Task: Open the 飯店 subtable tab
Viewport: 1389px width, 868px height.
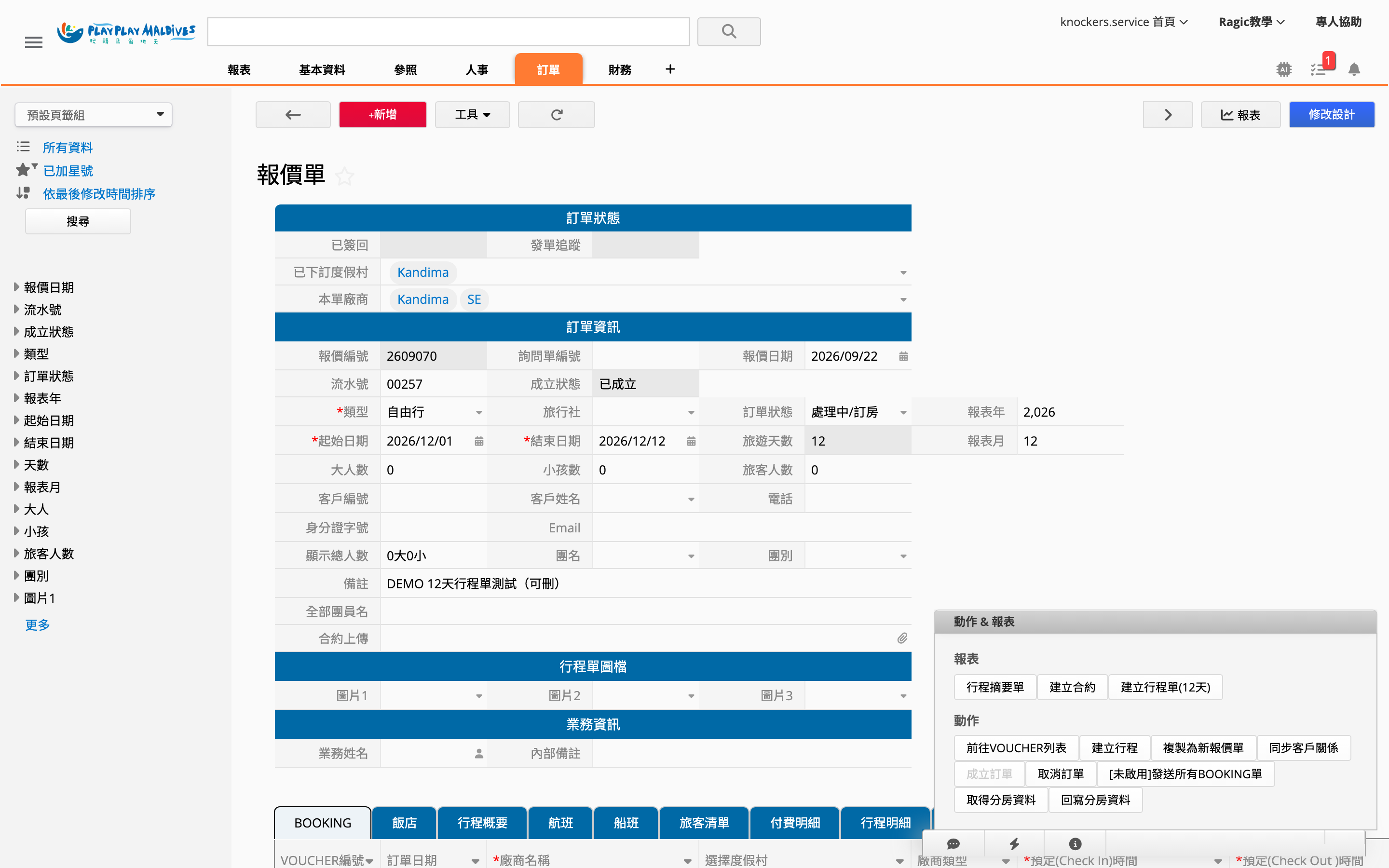Action: click(404, 823)
